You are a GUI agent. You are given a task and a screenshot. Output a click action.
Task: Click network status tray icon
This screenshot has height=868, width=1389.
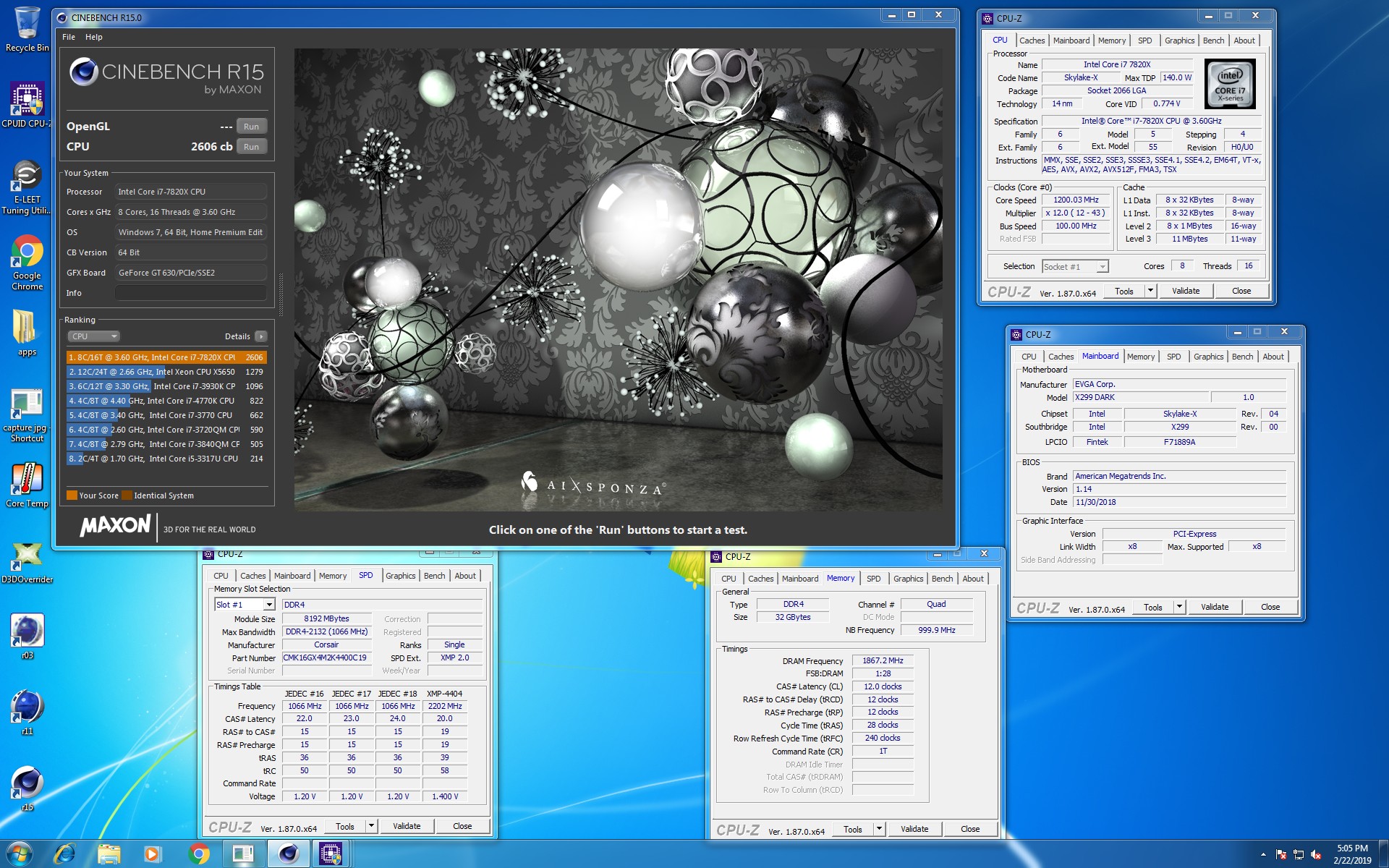(x=1299, y=854)
